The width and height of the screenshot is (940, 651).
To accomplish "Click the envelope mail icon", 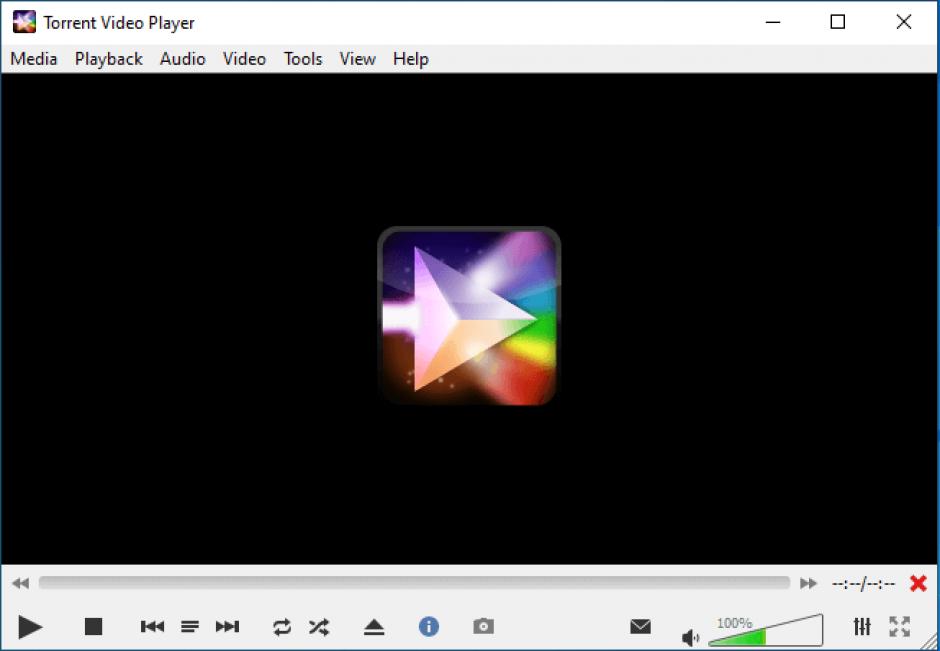I will pyautogui.click(x=641, y=627).
